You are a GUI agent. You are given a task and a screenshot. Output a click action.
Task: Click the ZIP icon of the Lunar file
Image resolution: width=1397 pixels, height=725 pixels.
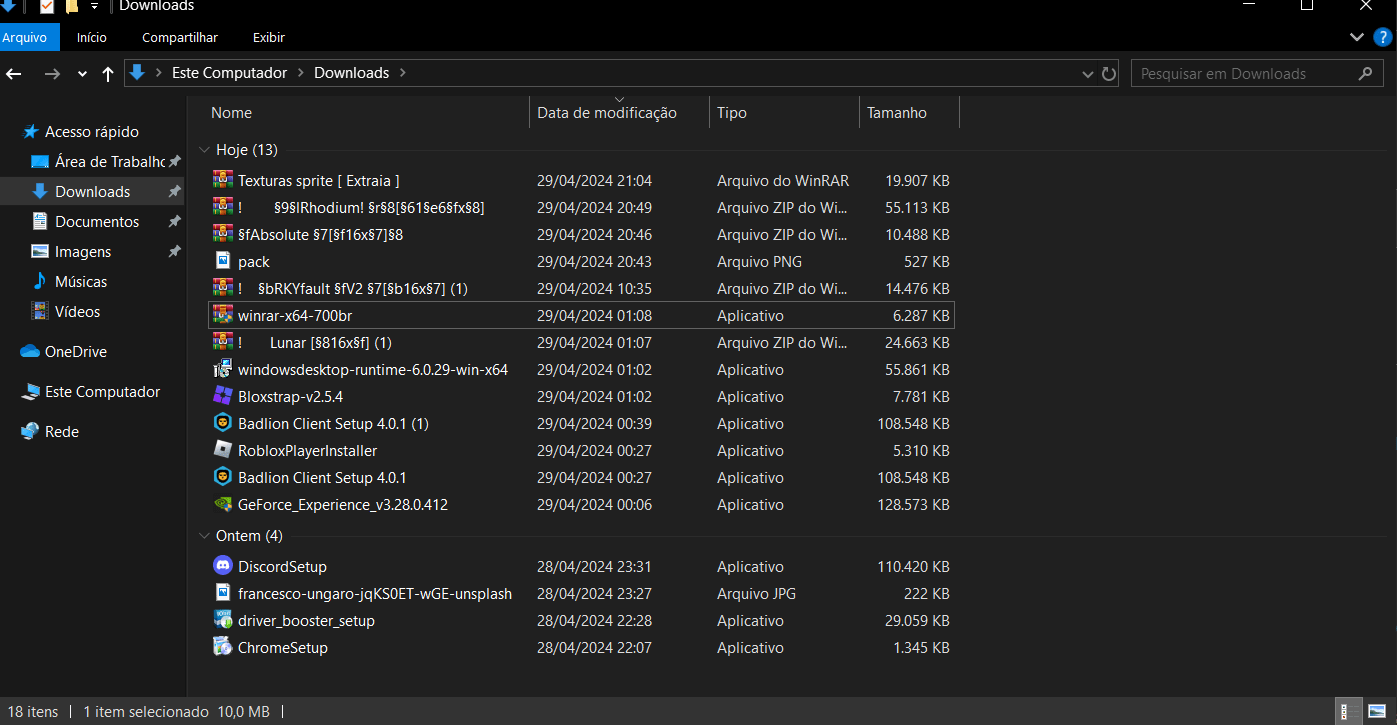point(223,343)
